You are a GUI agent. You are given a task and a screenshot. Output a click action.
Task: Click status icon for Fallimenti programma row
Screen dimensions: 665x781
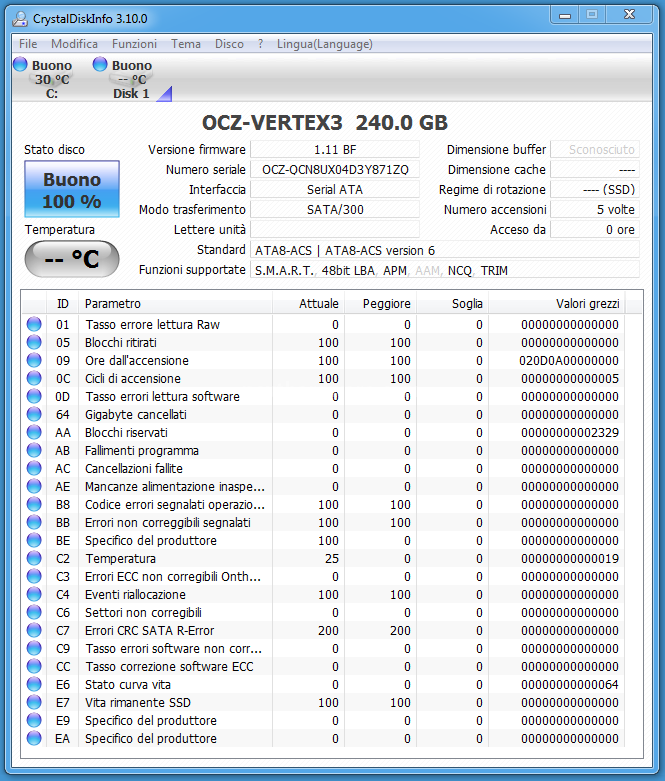click(x=34, y=450)
